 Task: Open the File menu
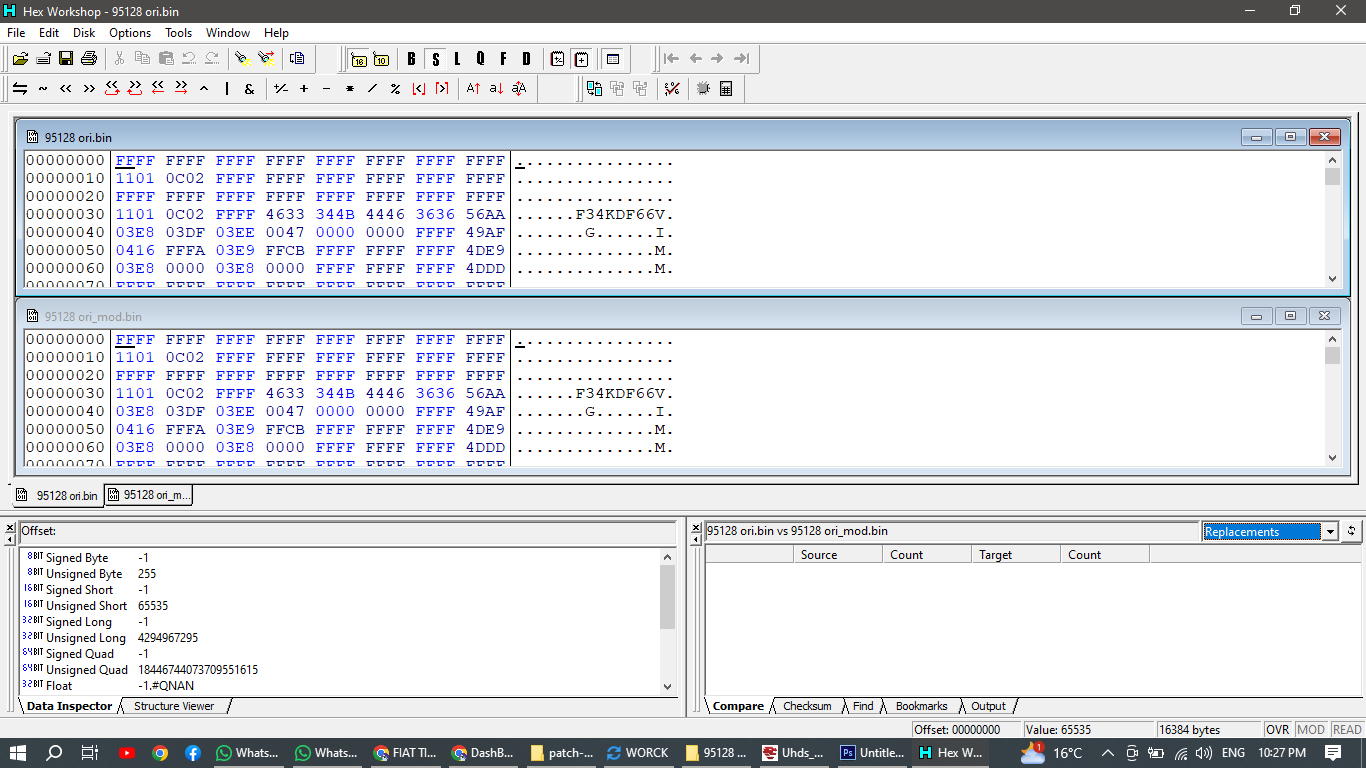16,33
